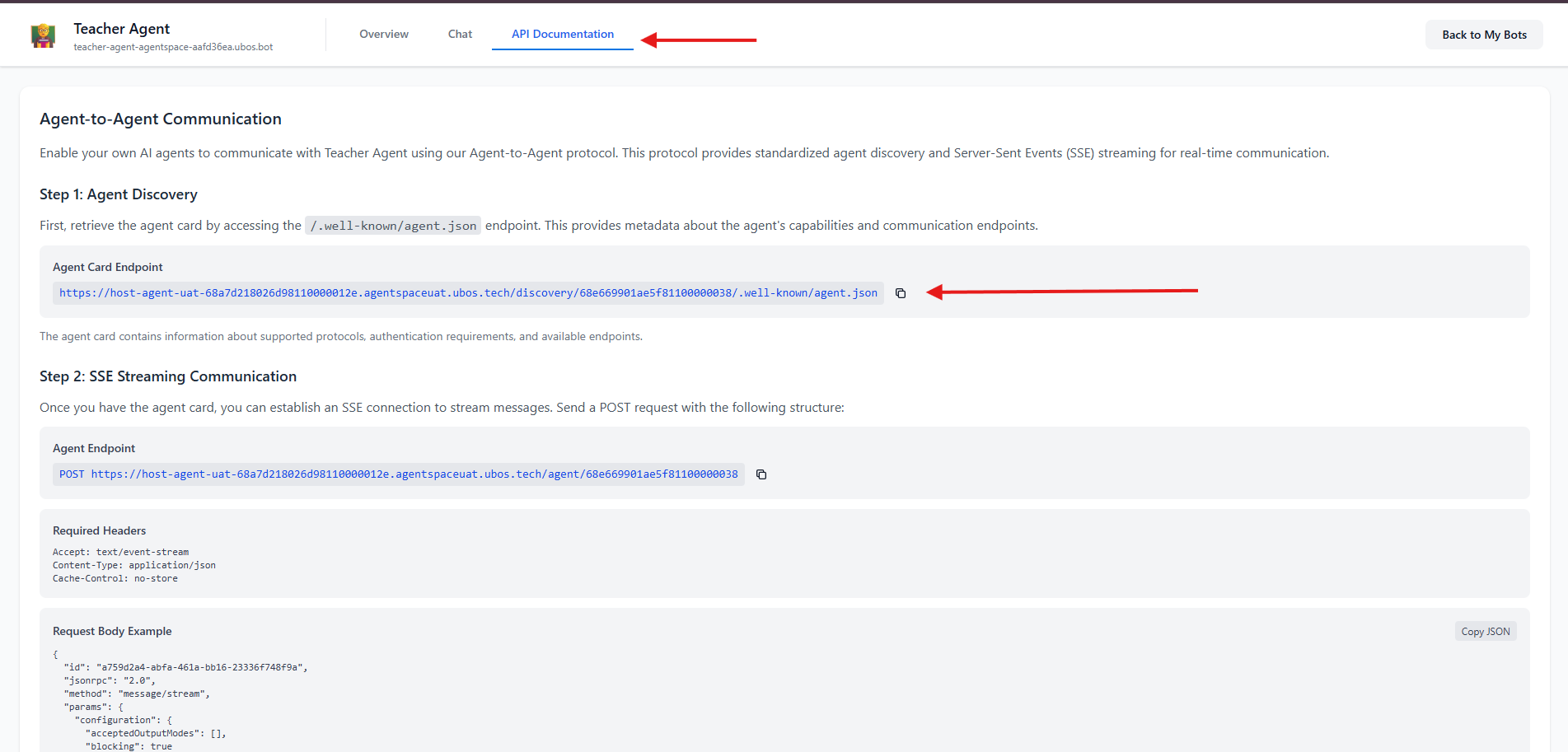Click the Copy JSON button
Screen dimensions: 1568x752
point(1486,630)
